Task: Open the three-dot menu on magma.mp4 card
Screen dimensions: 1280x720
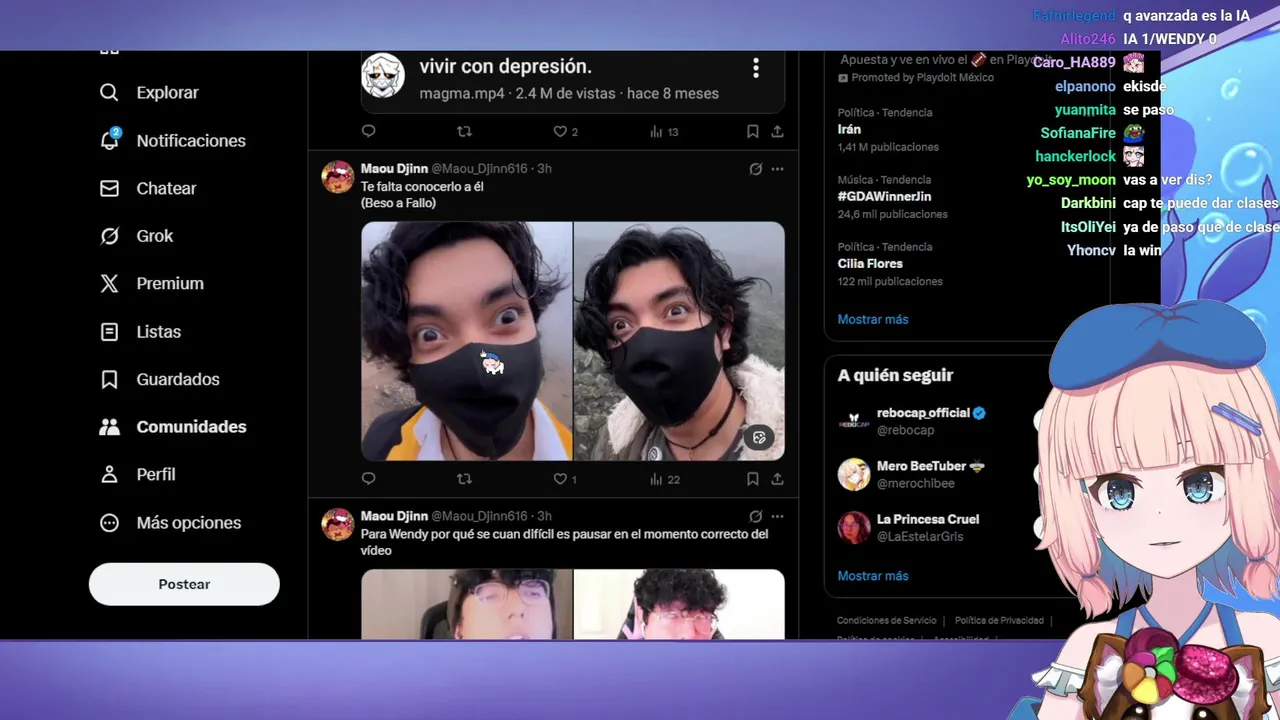Action: 756,68
